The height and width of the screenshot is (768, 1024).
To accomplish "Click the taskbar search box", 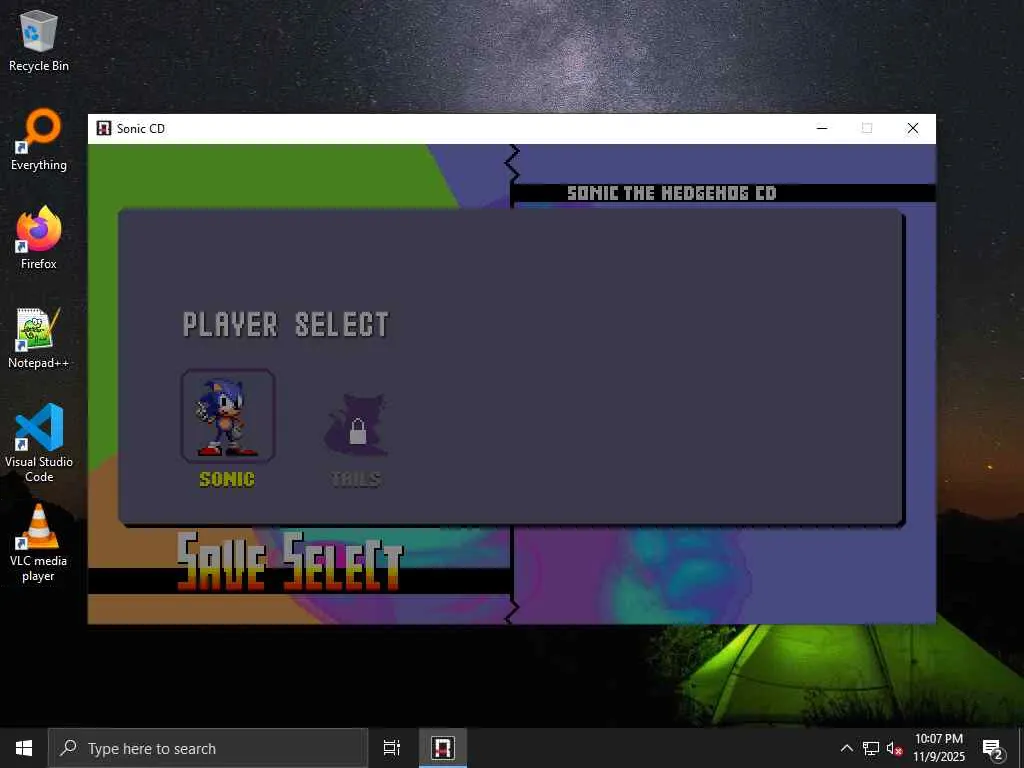I will click(x=208, y=748).
